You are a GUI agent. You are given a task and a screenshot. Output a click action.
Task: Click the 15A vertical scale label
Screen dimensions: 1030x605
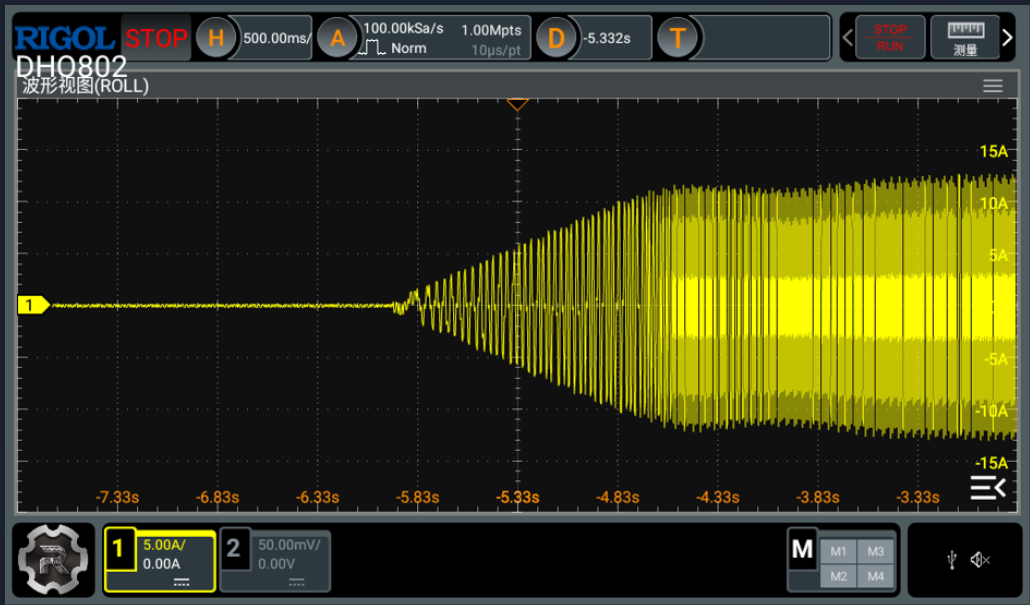tap(993, 151)
